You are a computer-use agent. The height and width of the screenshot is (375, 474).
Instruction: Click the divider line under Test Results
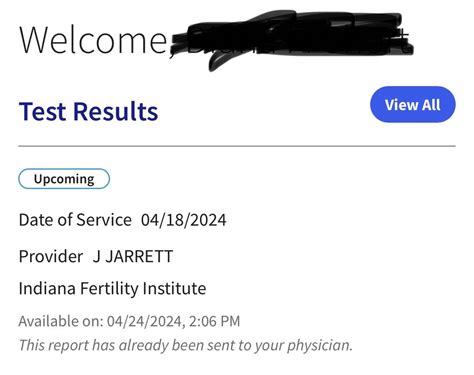coord(237,146)
